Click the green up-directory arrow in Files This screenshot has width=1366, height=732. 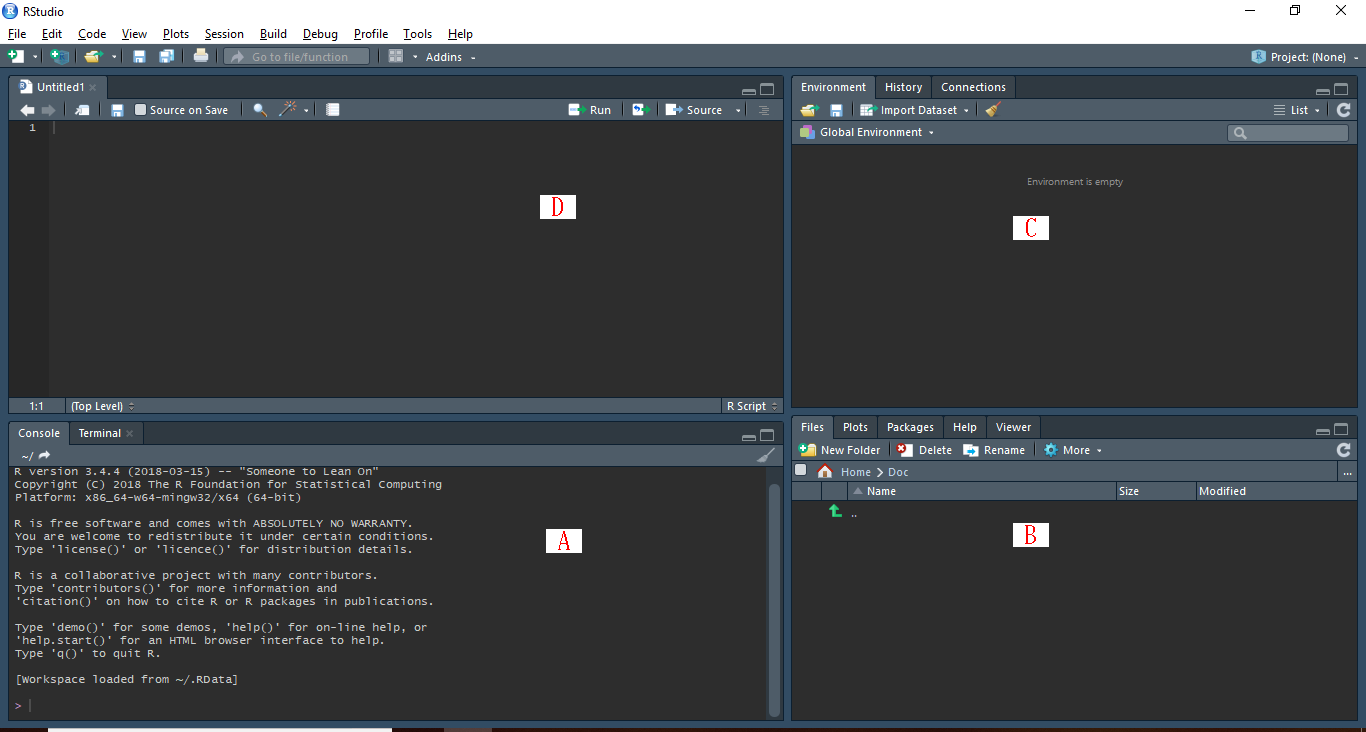[835, 511]
